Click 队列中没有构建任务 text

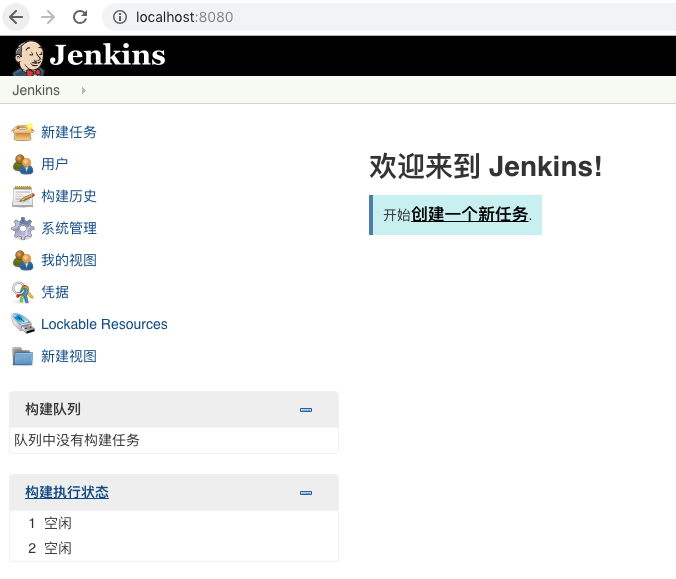point(77,440)
